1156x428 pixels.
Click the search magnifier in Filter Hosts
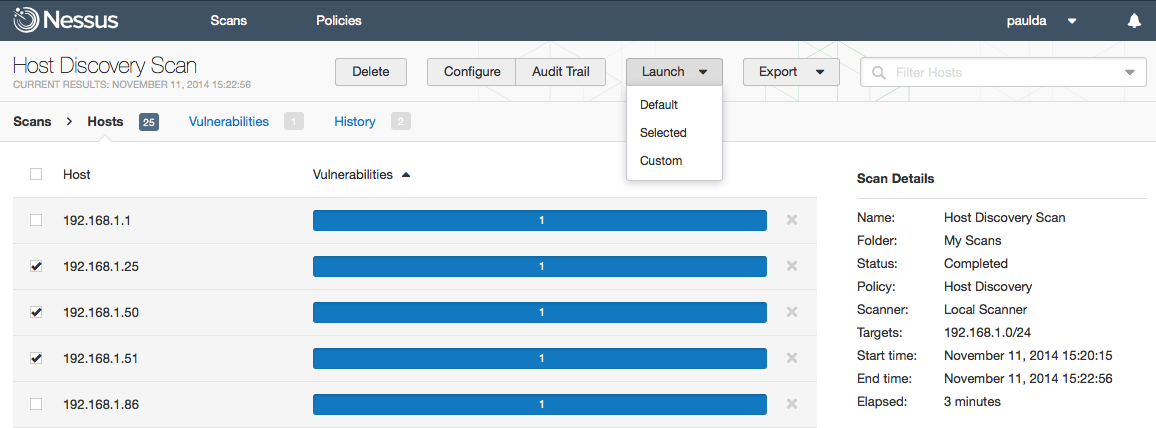(x=879, y=72)
